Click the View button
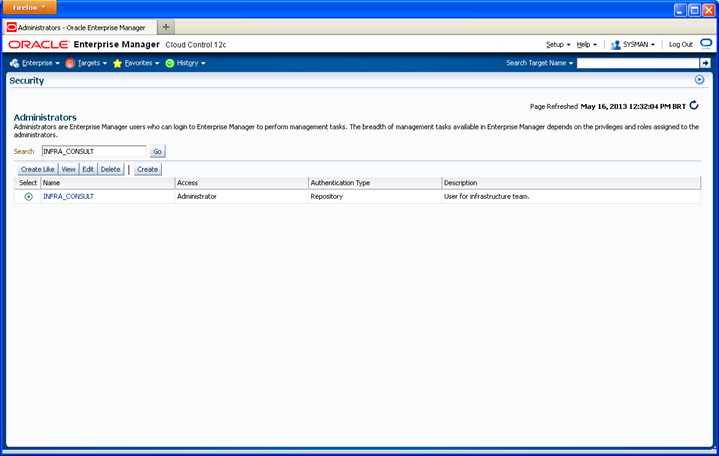The height and width of the screenshot is (456, 719). coord(68,169)
